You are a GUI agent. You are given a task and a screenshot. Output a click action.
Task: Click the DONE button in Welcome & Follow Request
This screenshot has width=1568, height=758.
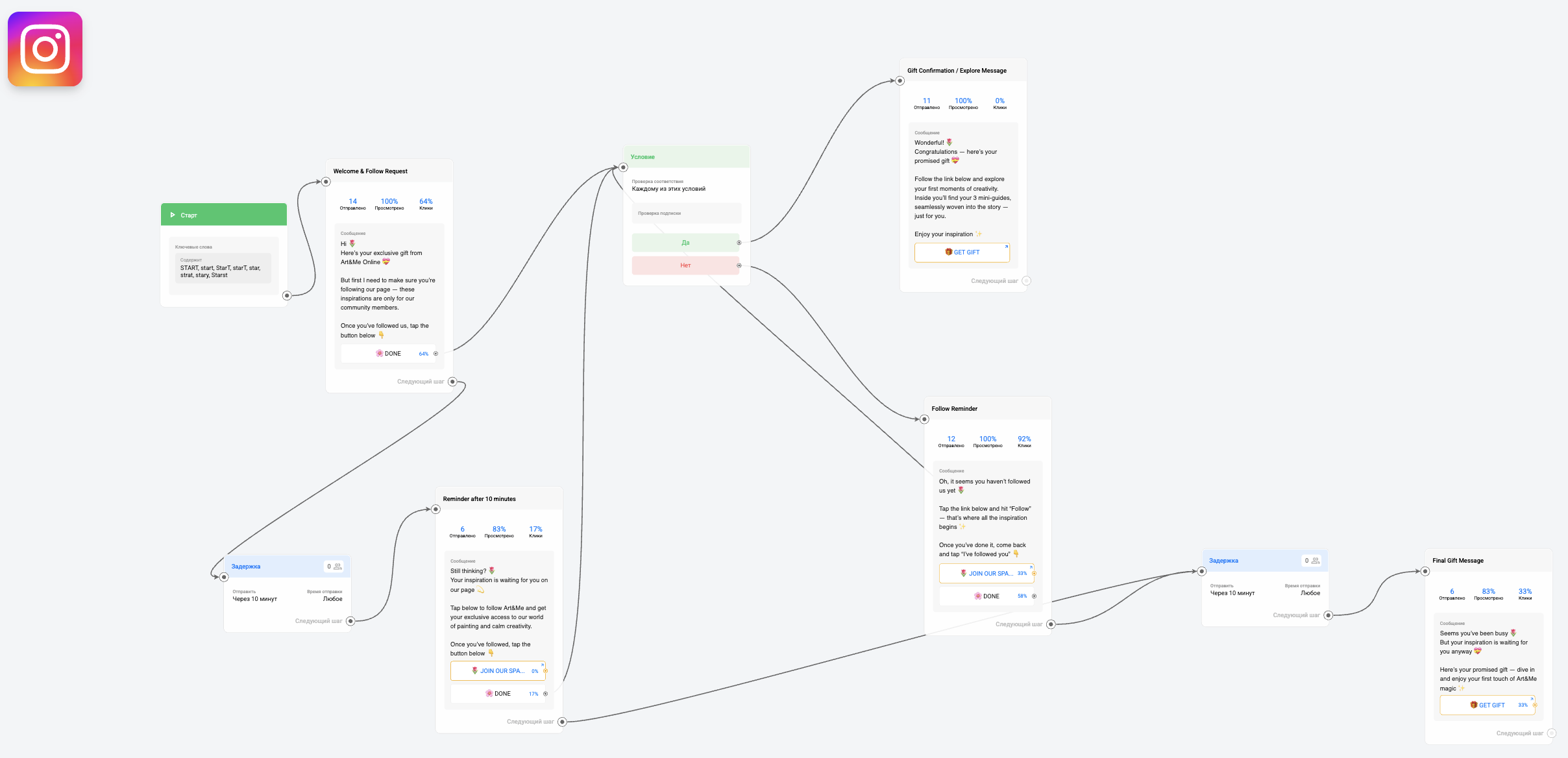point(388,354)
